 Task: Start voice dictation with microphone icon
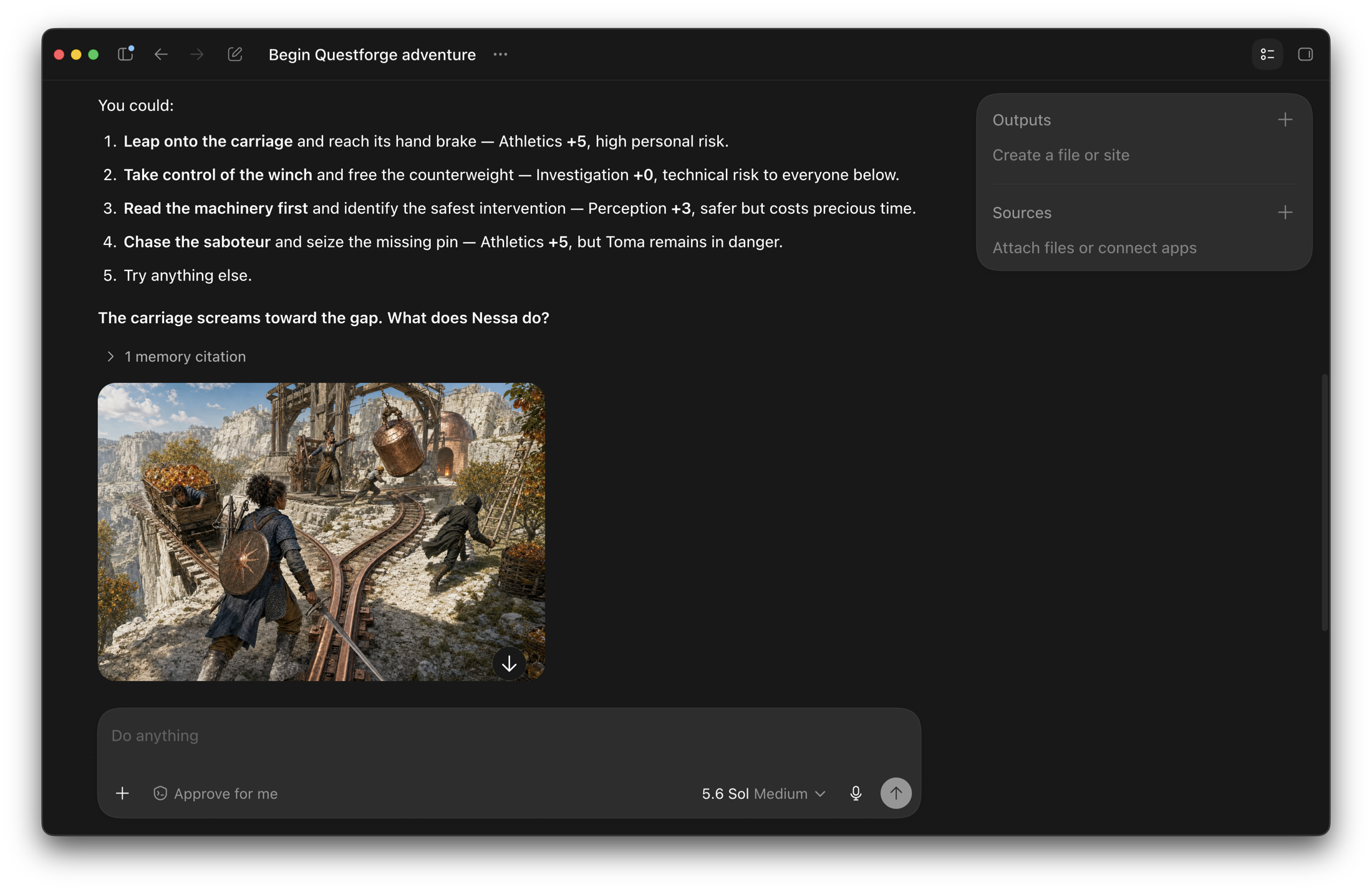click(856, 793)
